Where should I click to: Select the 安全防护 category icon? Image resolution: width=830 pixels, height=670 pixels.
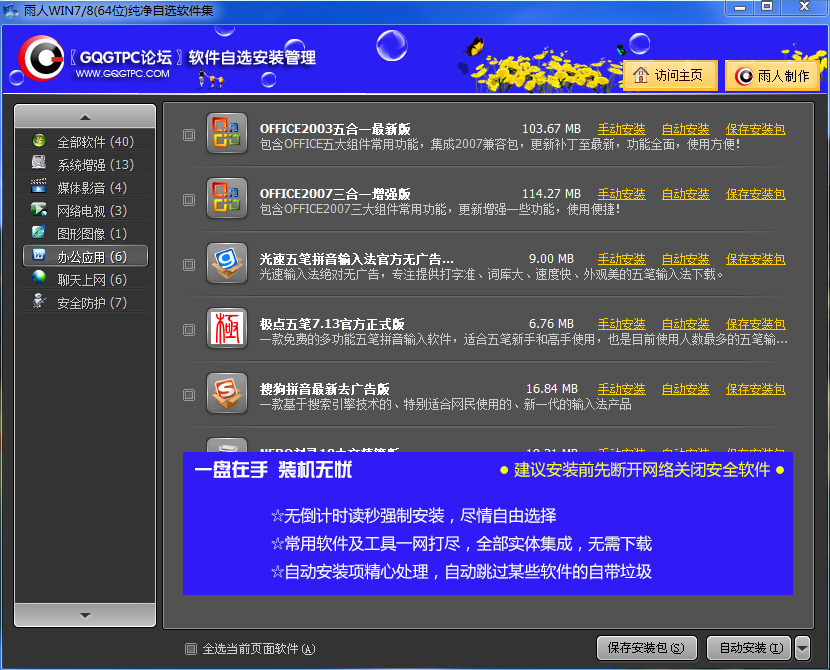click(x=39, y=303)
